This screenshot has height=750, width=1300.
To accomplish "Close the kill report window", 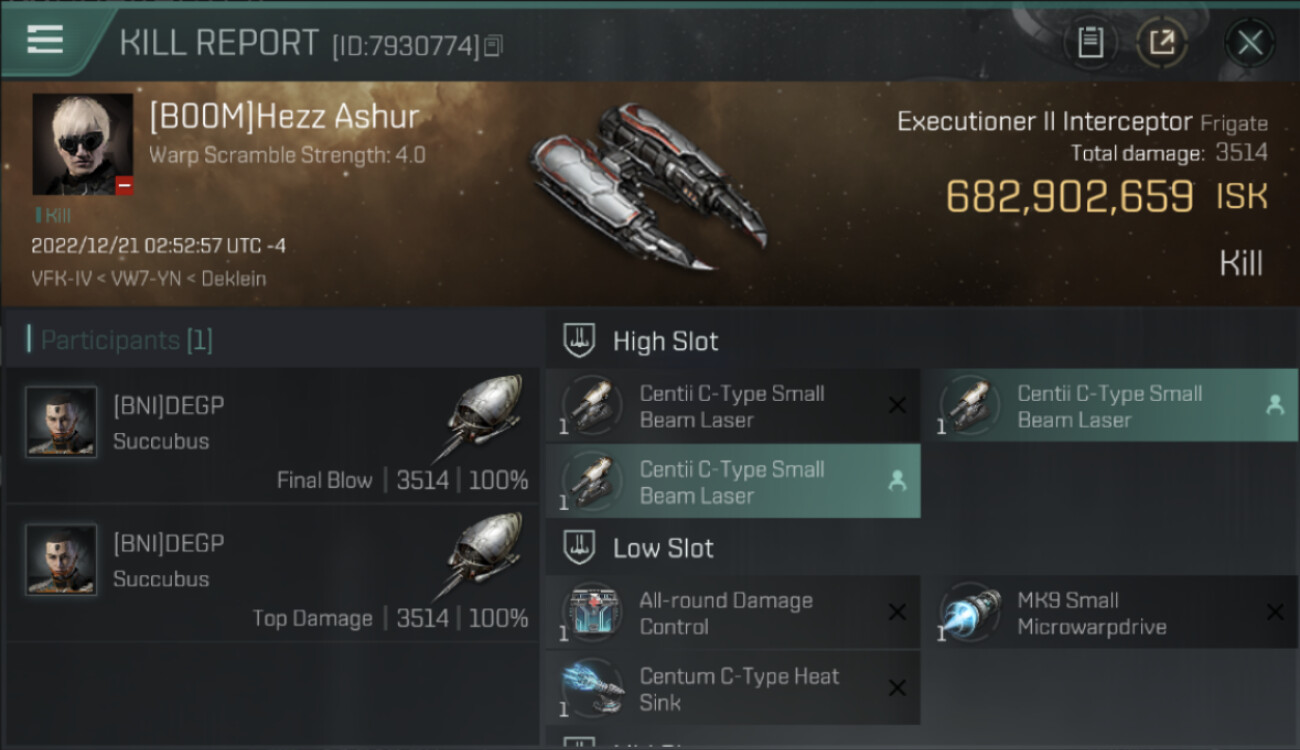I will [1249, 43].
